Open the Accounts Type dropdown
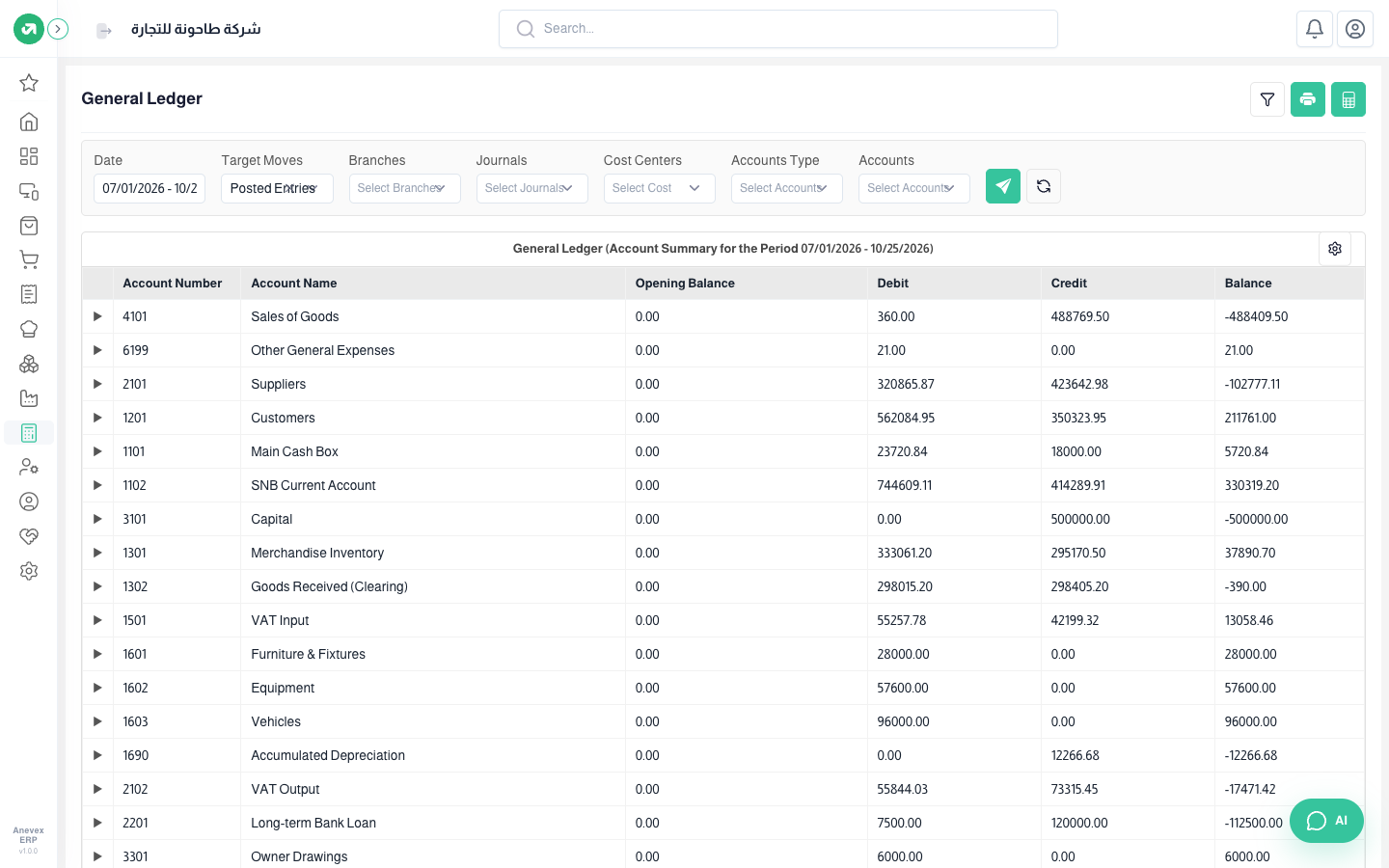The width and height of the screenshot is (1389, 868). 787,188
